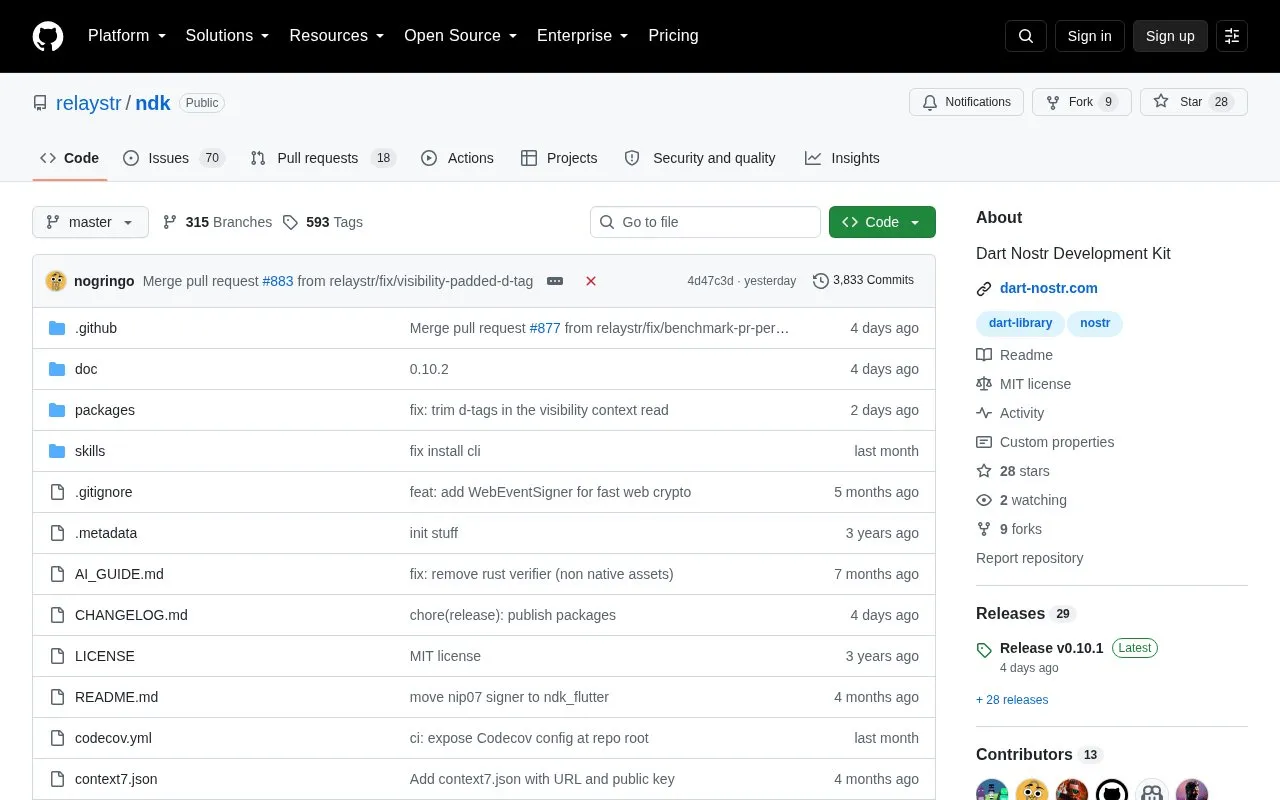Fork the ndk repository

click(1081, 102)
